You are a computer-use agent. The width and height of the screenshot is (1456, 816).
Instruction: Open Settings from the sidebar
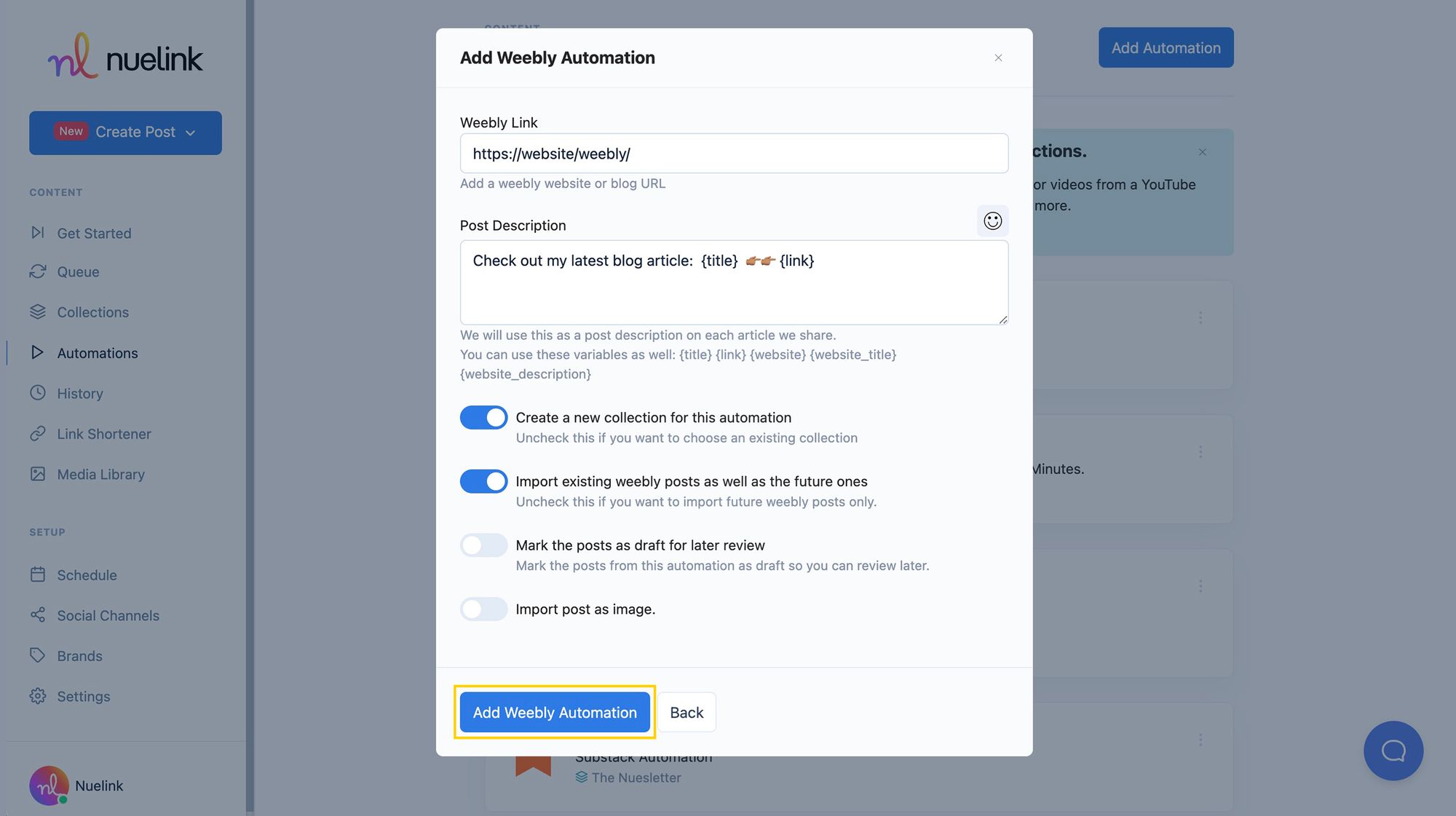coord(83,696)
